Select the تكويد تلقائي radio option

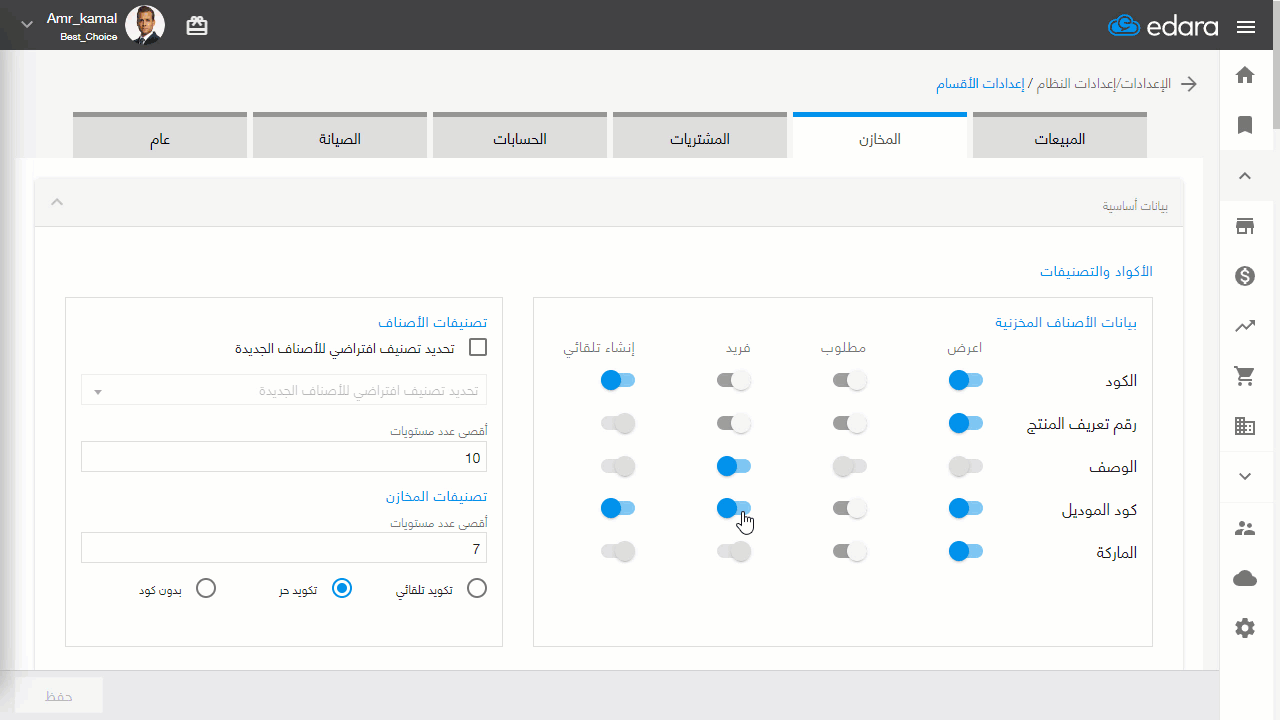477,588
